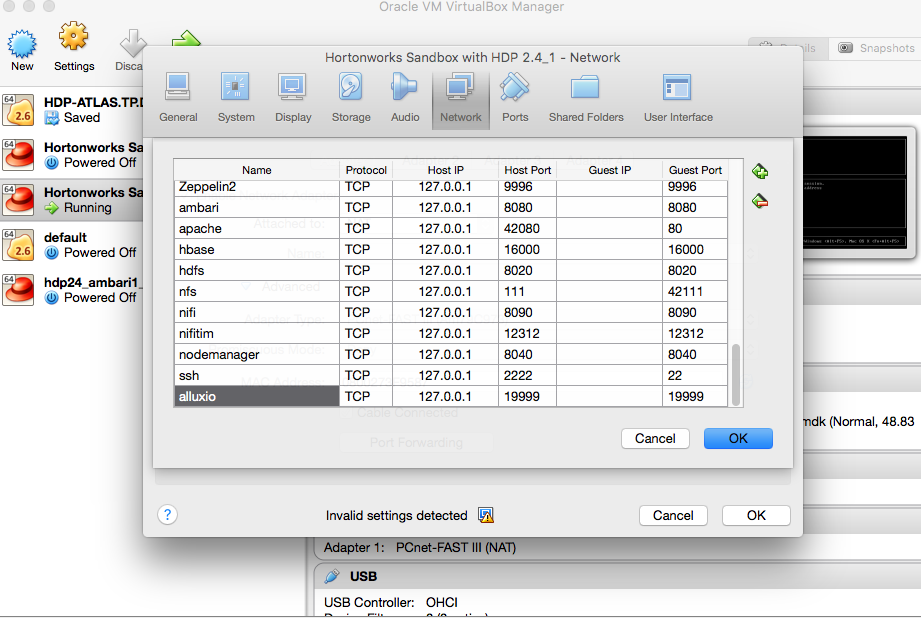Click the invalid settings warning icon

pos(486,515)
